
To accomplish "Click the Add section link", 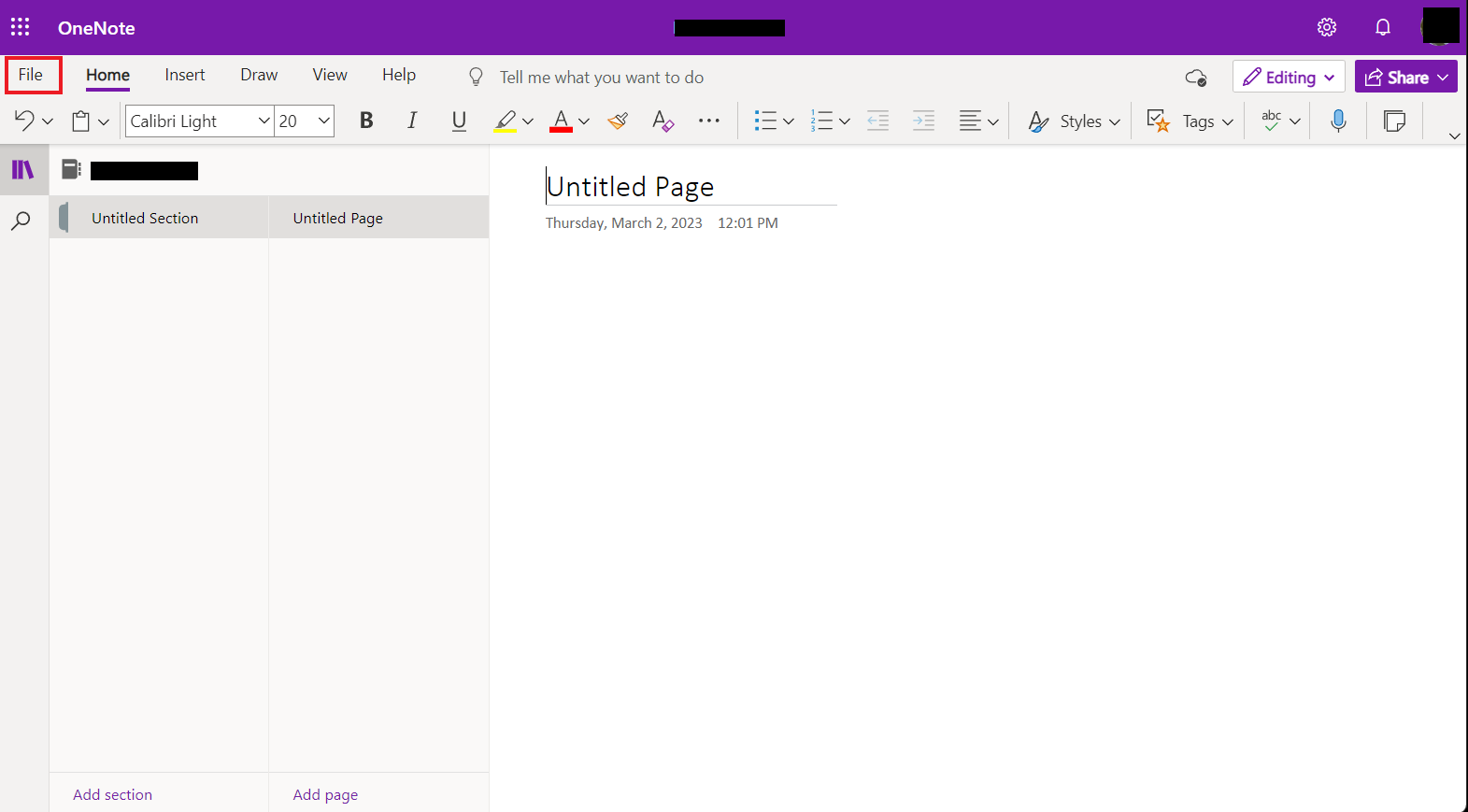I will (x=113, y=794).
